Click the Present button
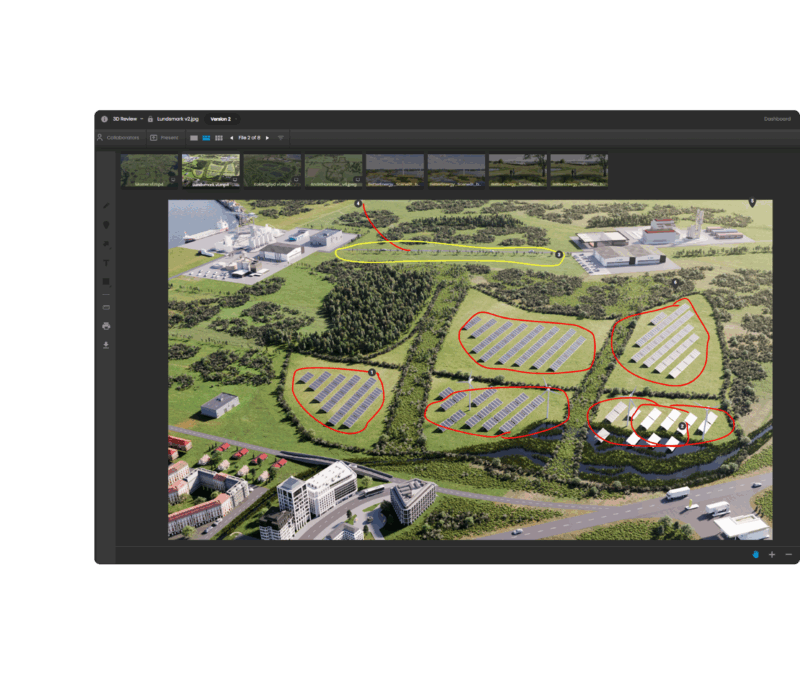This screenshot has width=800, height=674. [164, 138]
